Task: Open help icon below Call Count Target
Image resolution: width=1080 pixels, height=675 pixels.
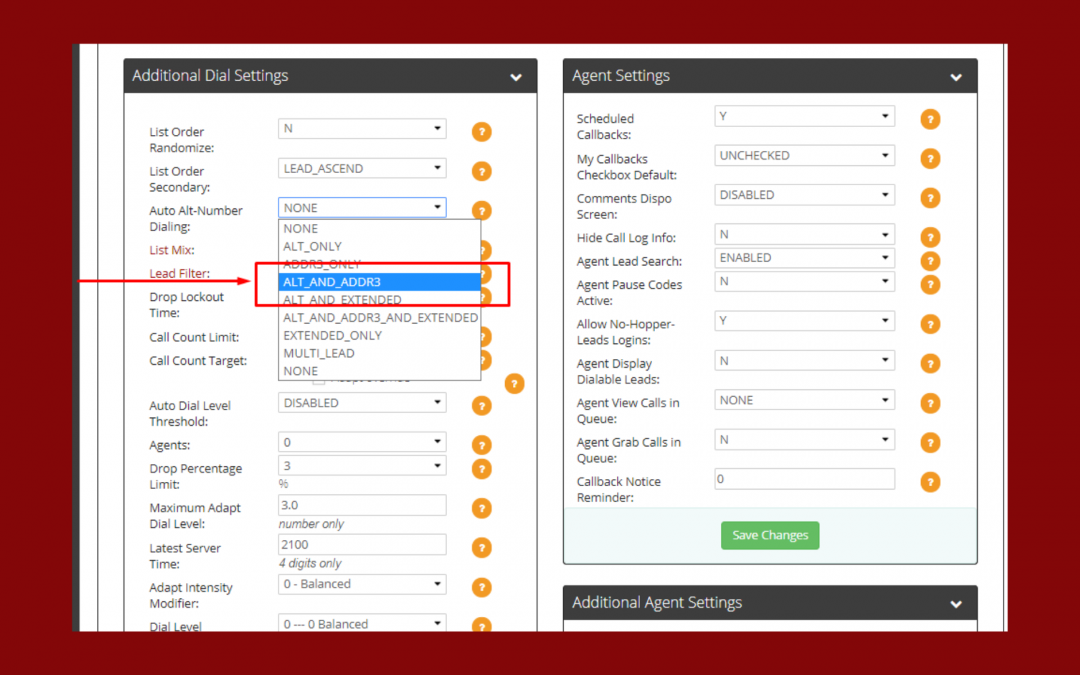Action: click(x=515, y=384)
